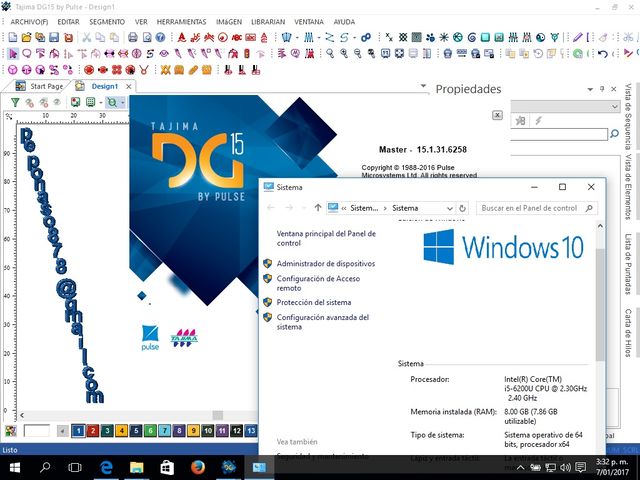Switch to the Start Page tab
The width and height of the screenshot is (640, 480).
40,86
